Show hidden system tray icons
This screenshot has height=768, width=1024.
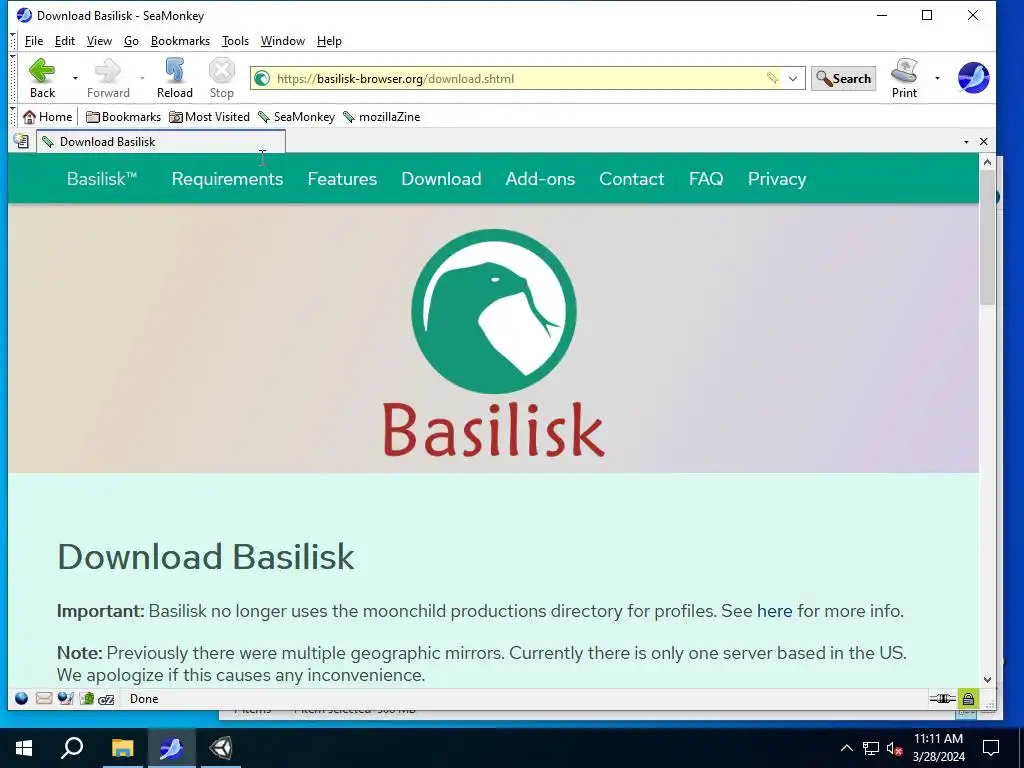tap(846, 748)
